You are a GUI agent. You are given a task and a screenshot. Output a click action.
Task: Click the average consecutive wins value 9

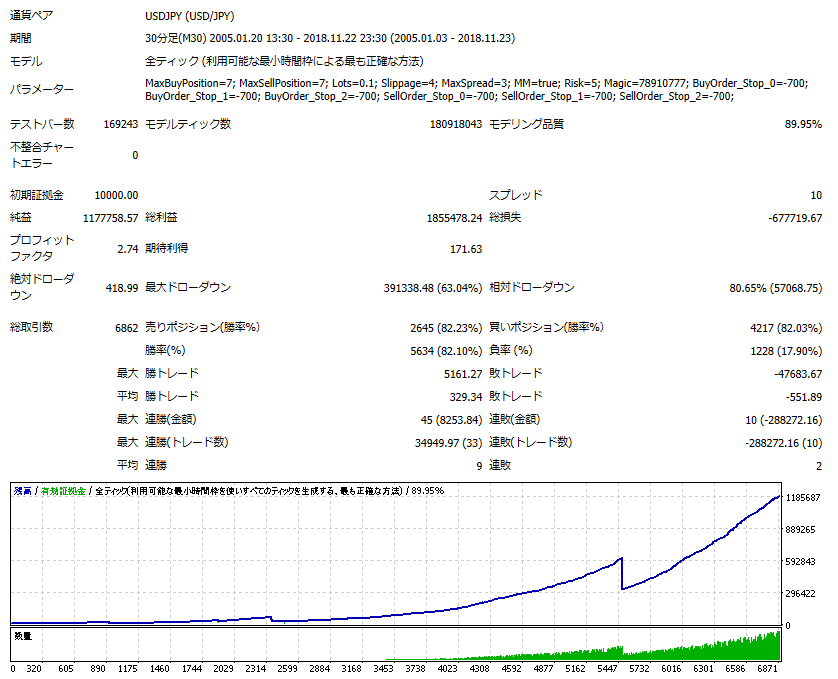[479, 466]
